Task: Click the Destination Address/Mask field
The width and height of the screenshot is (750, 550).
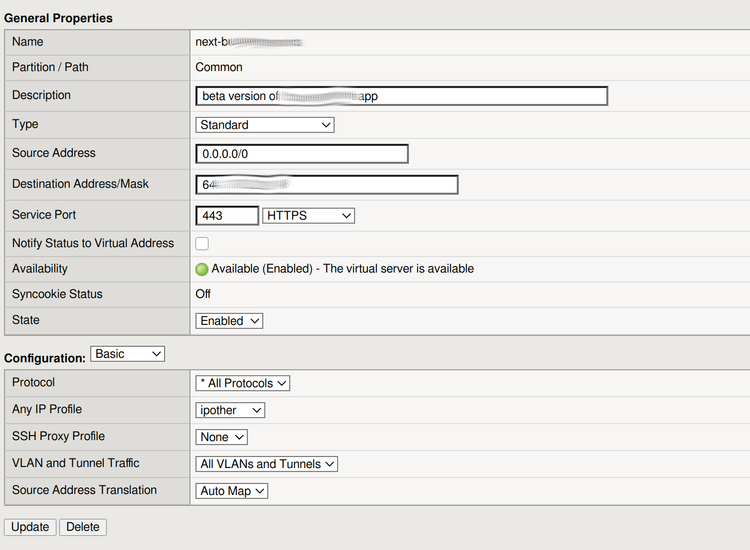Action: click(327, 185)
